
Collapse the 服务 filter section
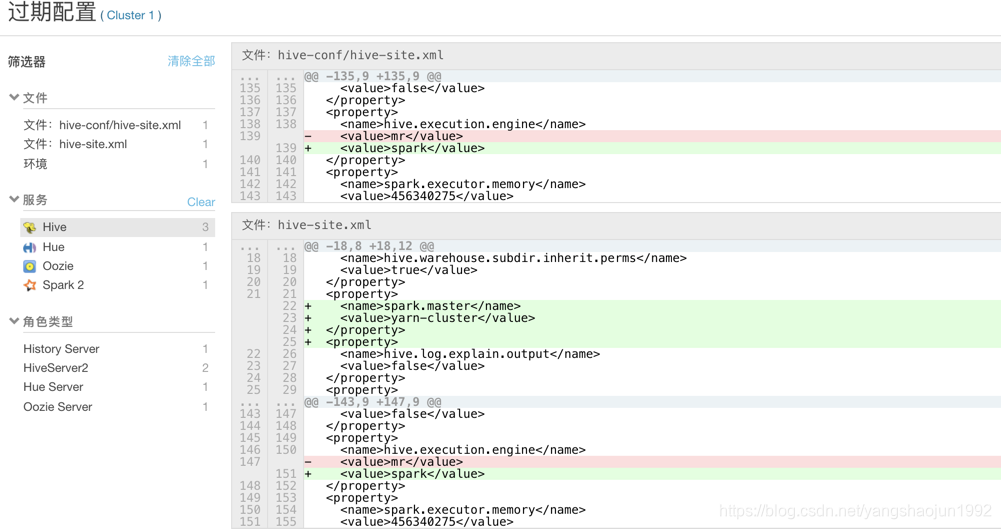(x=14, y=200)
